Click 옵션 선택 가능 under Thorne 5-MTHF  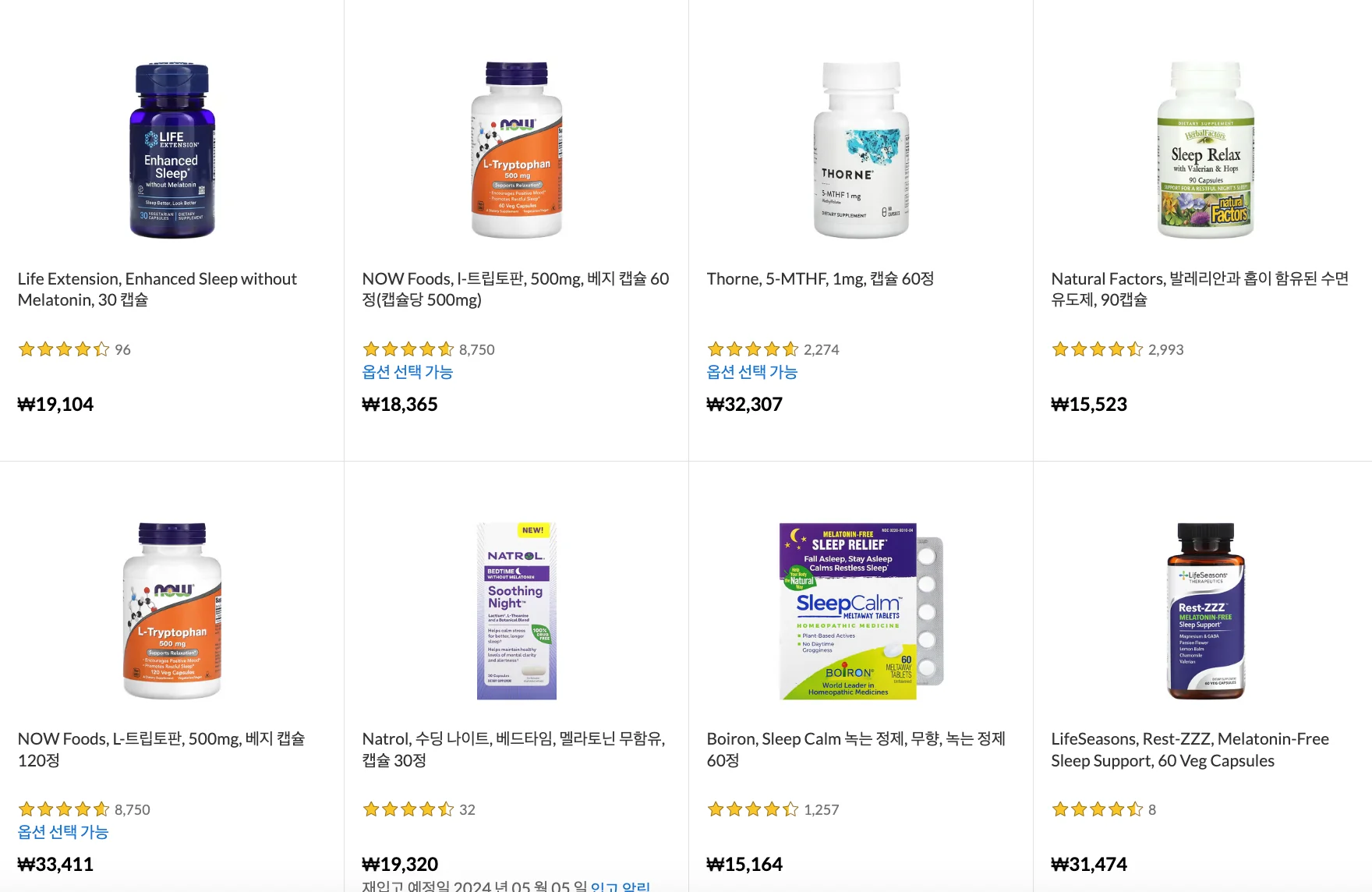click(751, 372)
